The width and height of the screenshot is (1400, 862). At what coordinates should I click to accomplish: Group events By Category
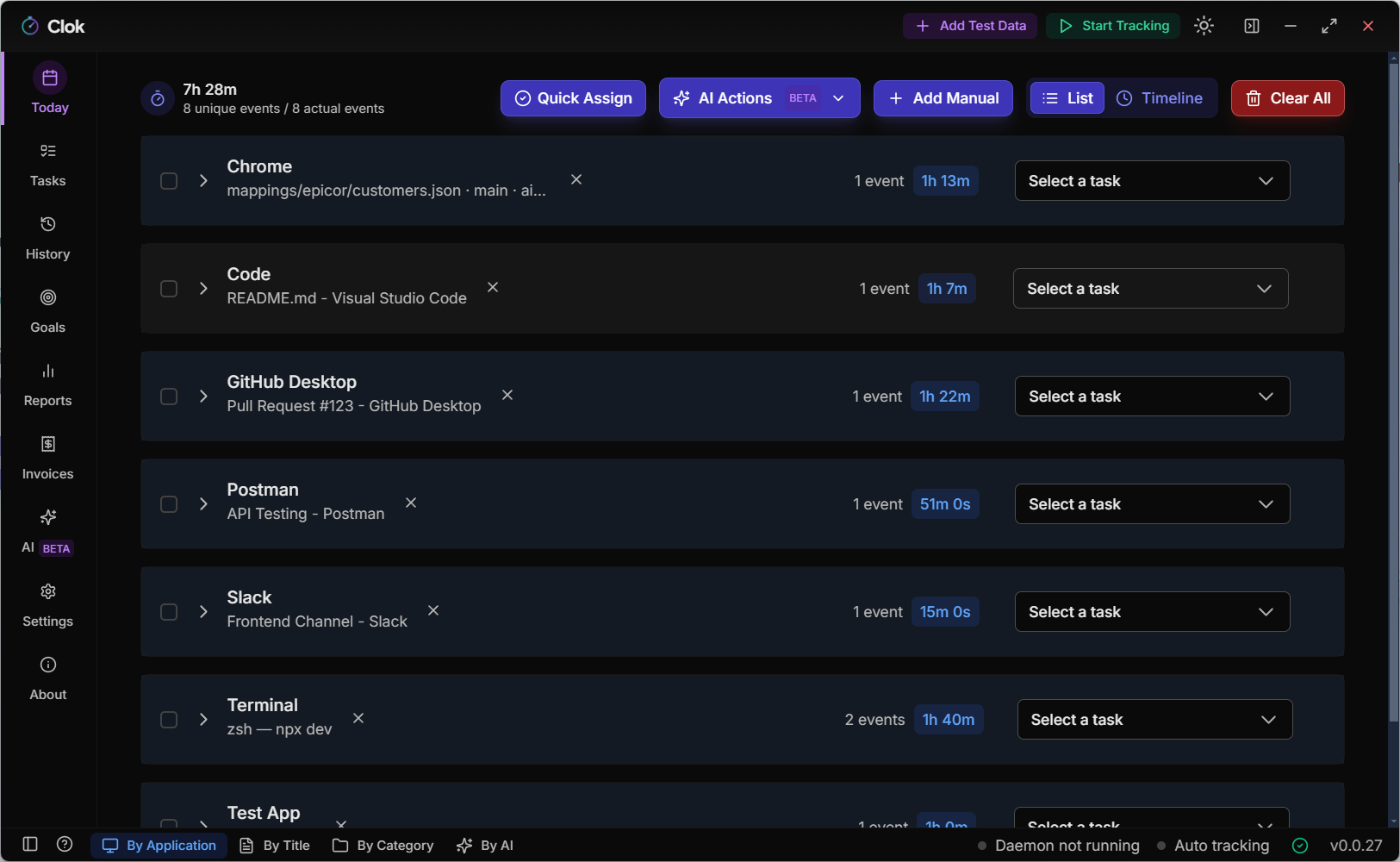[383, 846]
